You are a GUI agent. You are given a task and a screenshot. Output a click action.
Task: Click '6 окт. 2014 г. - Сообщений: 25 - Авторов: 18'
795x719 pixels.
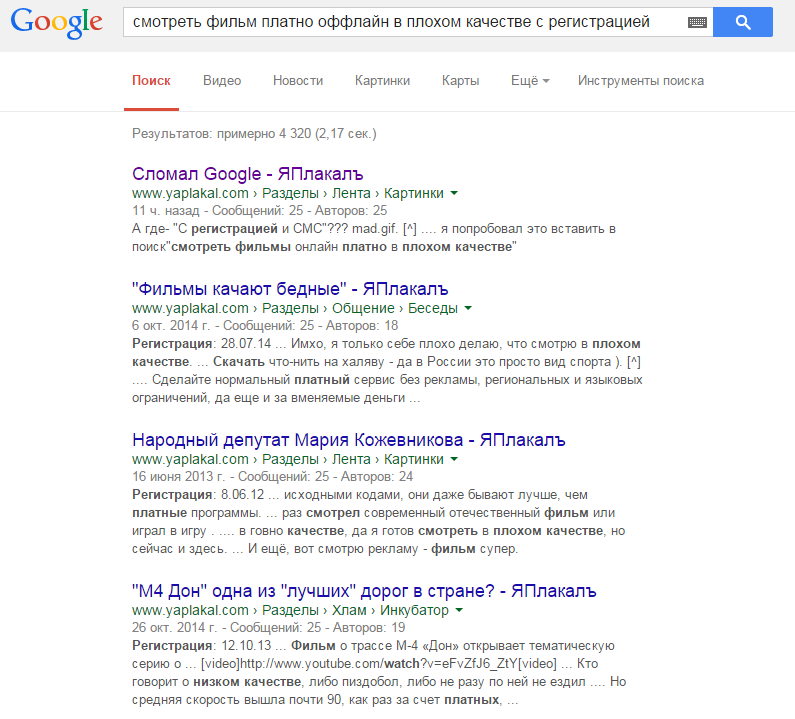(x=265, y=326)
